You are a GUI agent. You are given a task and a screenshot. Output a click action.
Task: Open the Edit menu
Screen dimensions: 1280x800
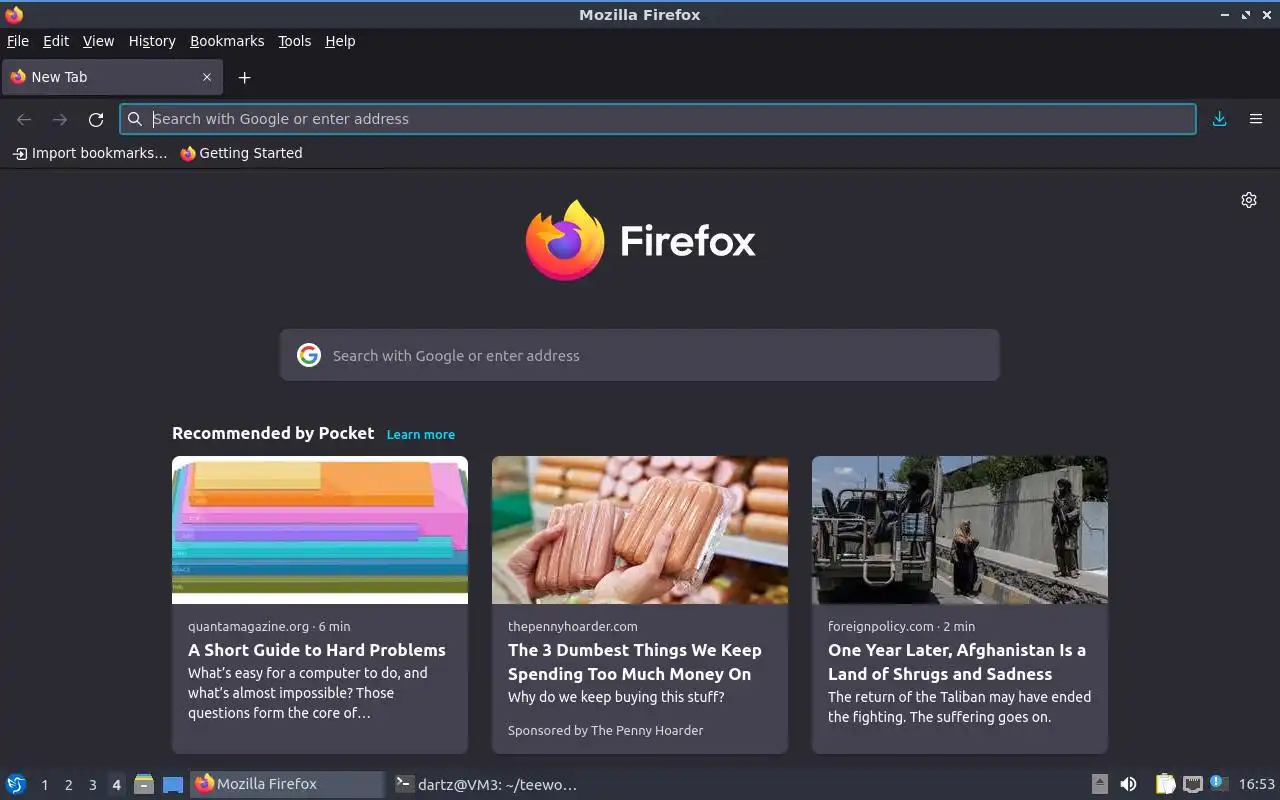click(x=56, y=41)
